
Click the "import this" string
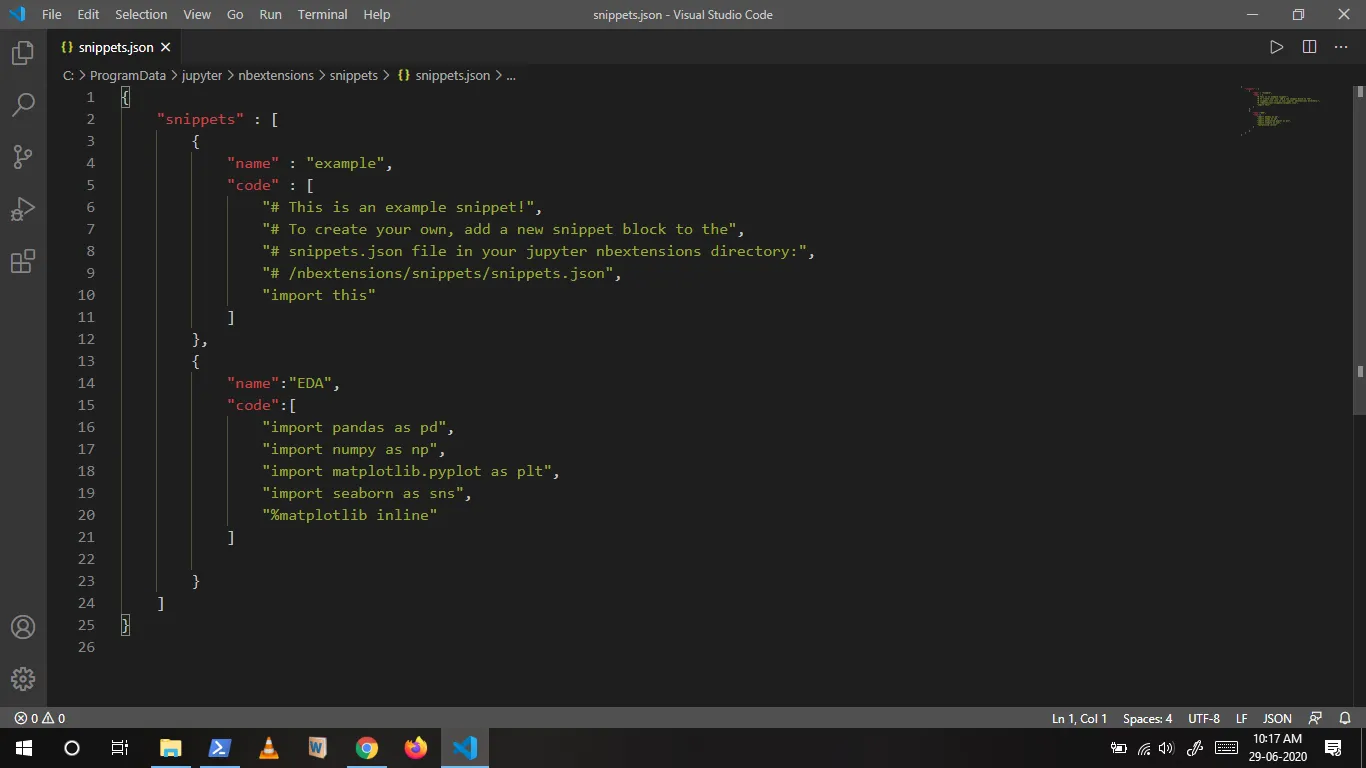(319, 295)
